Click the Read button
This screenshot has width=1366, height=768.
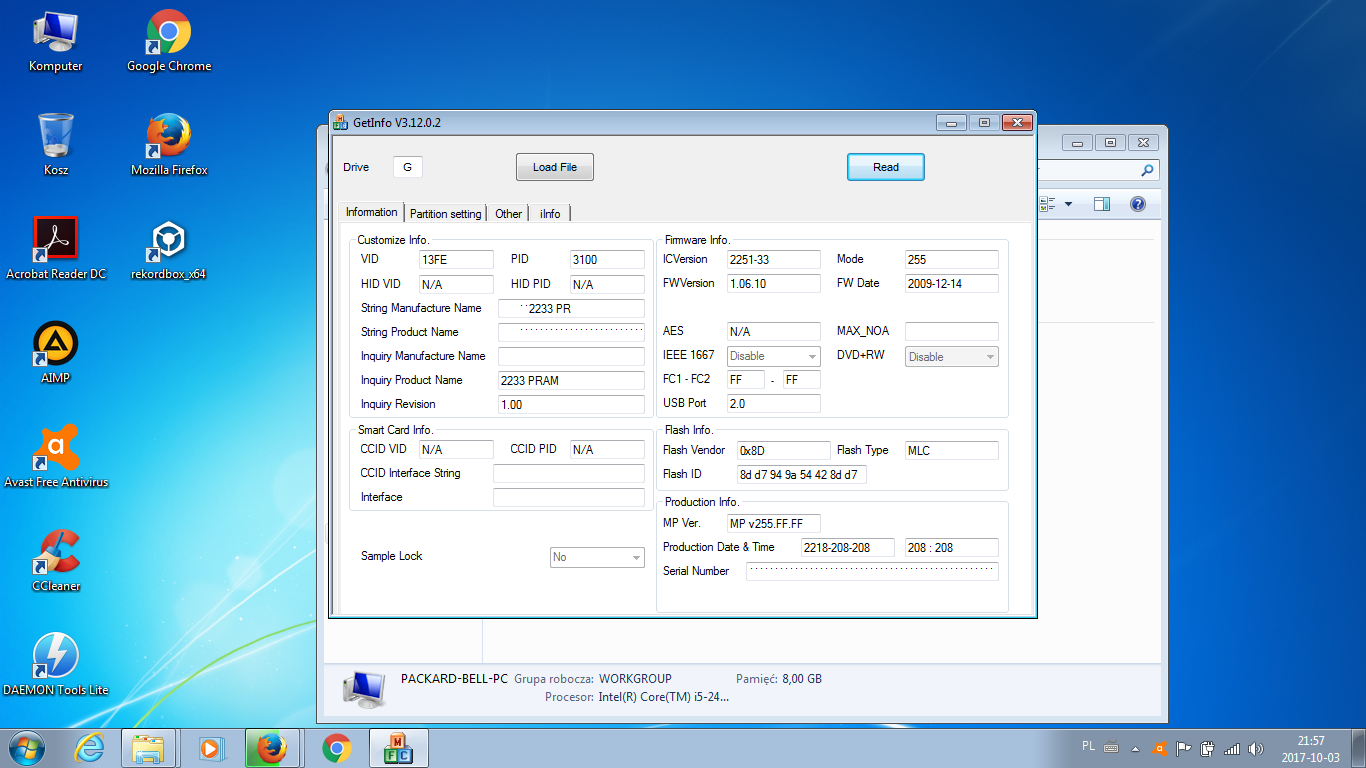(x=886, y=167)
